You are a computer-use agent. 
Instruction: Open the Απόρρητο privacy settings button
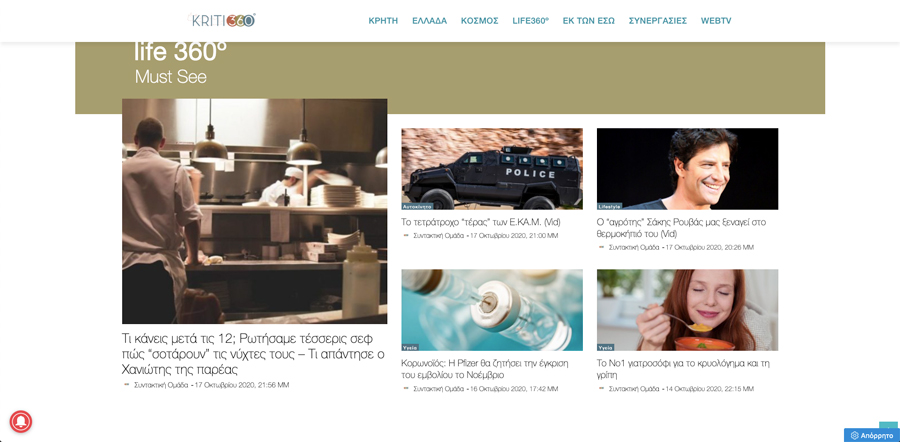871,435
